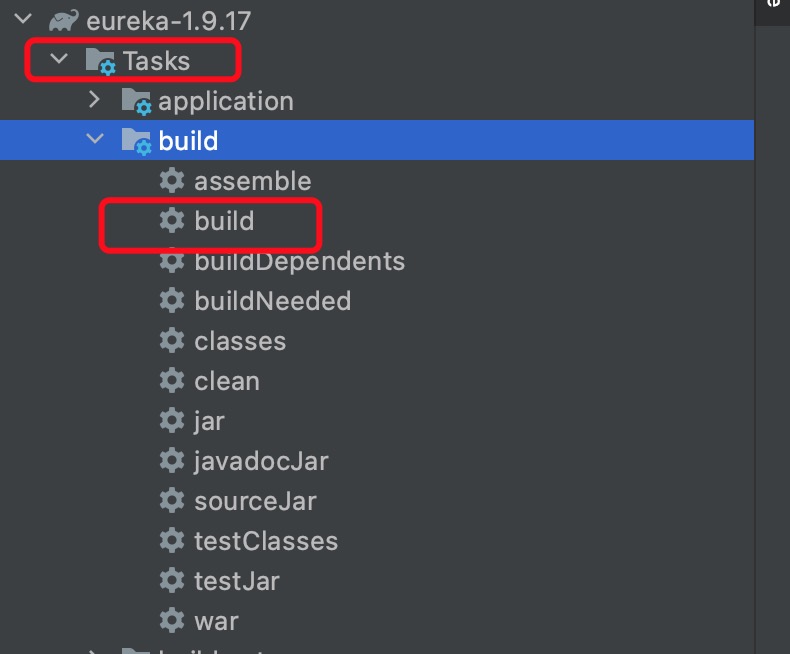This screenshot has width=790, height=654.
Task: Select the buildDependents task
Action: (x=300, y=261)
